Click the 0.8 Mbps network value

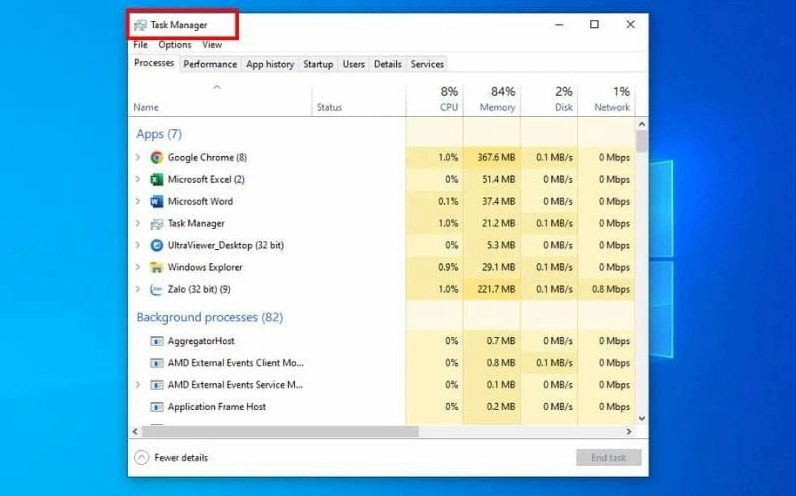(611, 289)
